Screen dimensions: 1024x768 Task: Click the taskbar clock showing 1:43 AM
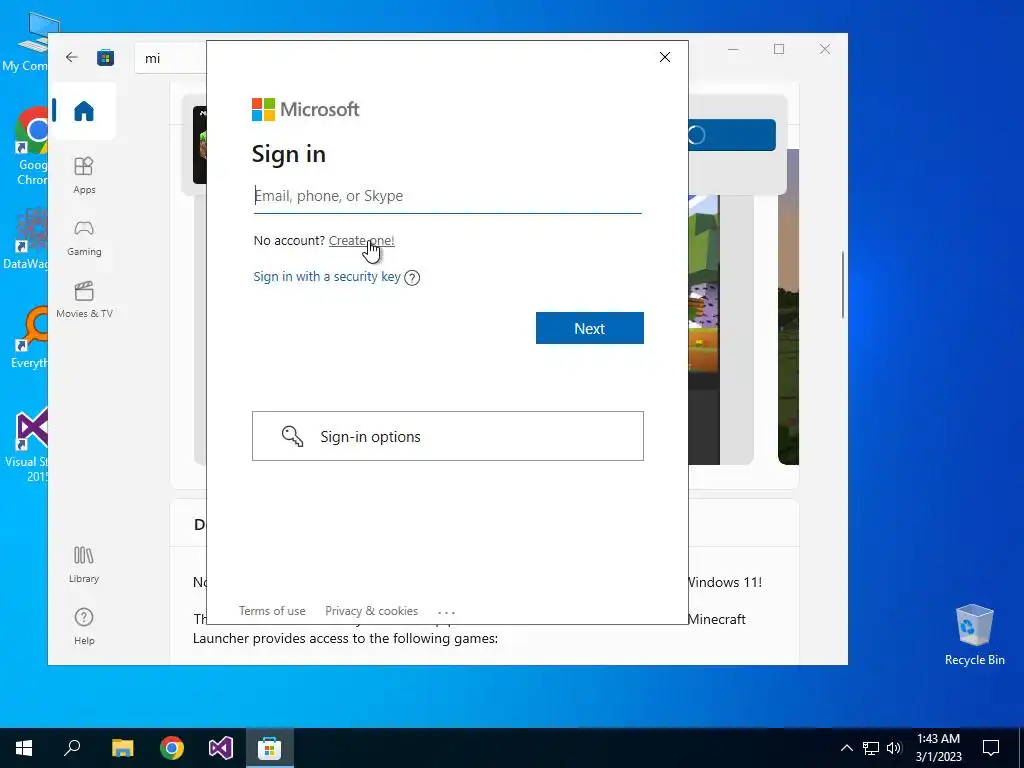pyautogui.click(x=938, y=748)
